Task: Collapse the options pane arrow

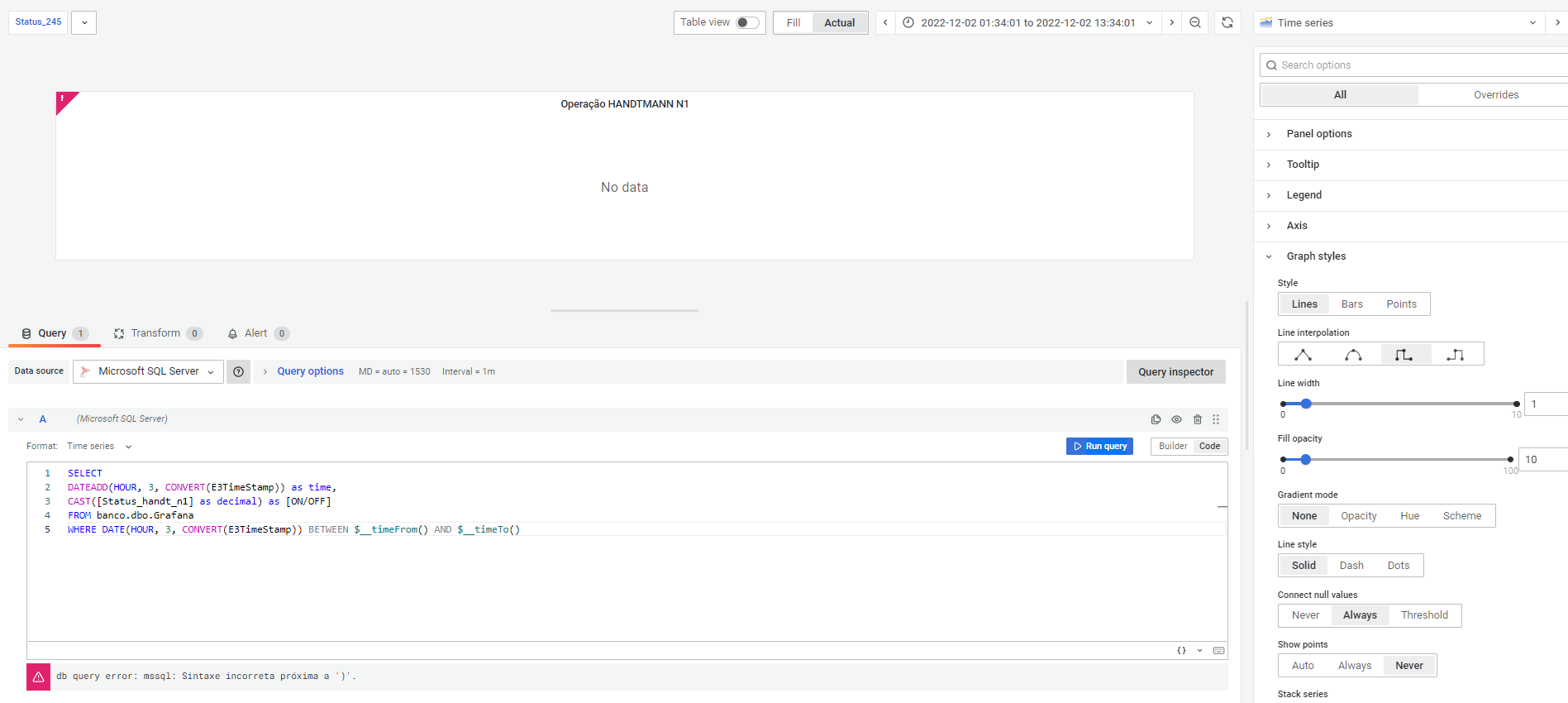Action: tap(1557, 23)
